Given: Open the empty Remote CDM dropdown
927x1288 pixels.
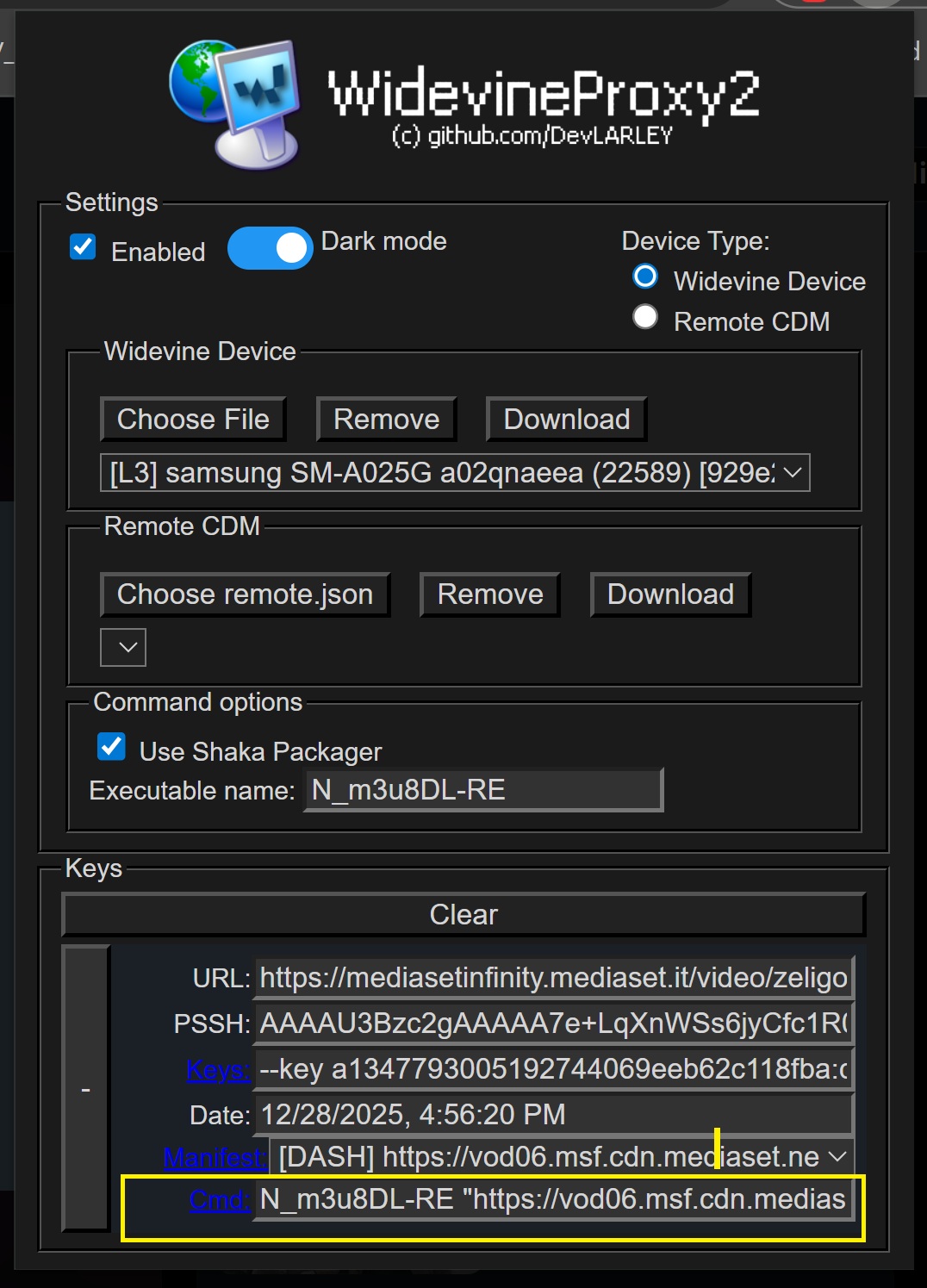Looking at the screenshot, I should pos(123,647).
